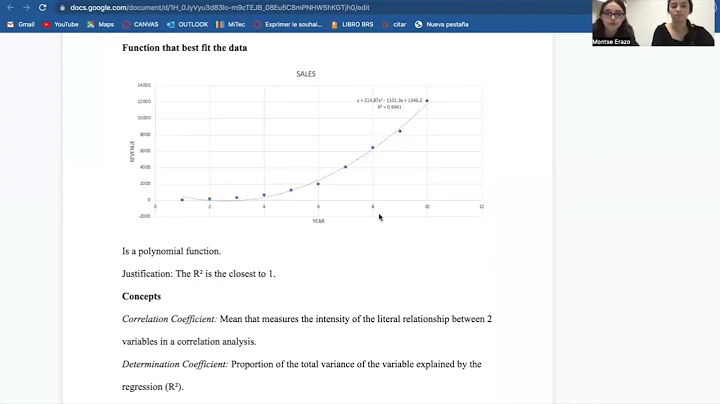Click the Outlook bookmark icon
Screen dimensions: 720x404
[x=170, y=24]
